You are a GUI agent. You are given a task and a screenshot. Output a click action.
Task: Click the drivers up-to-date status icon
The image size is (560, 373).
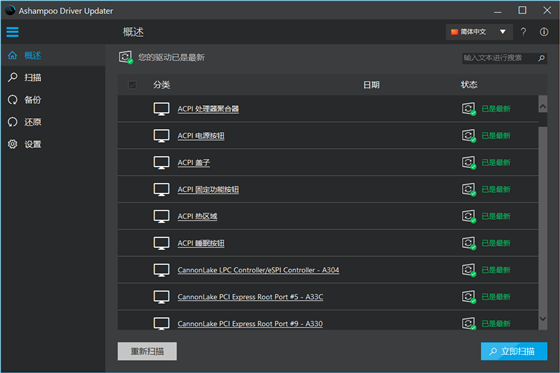(x=126, y=57)
